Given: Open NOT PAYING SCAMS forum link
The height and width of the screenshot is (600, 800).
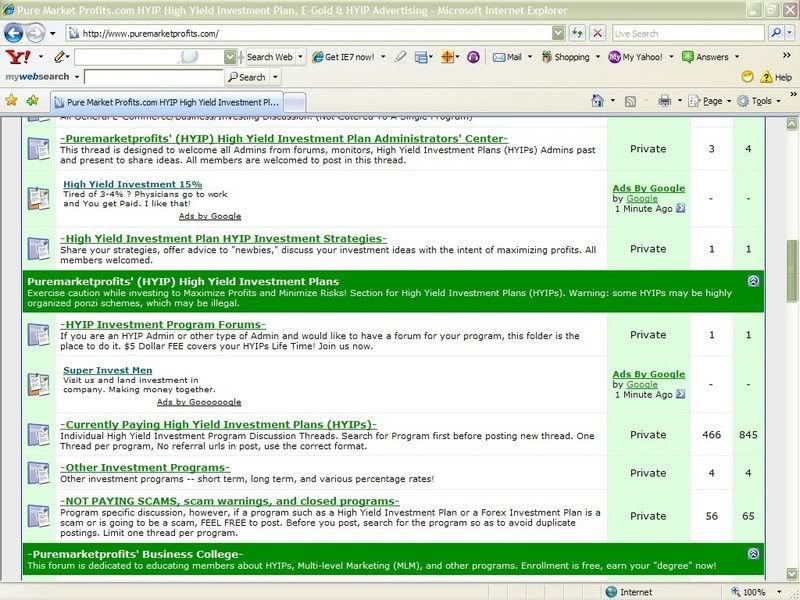Looking at the screenshot, I should click(230, 502).
